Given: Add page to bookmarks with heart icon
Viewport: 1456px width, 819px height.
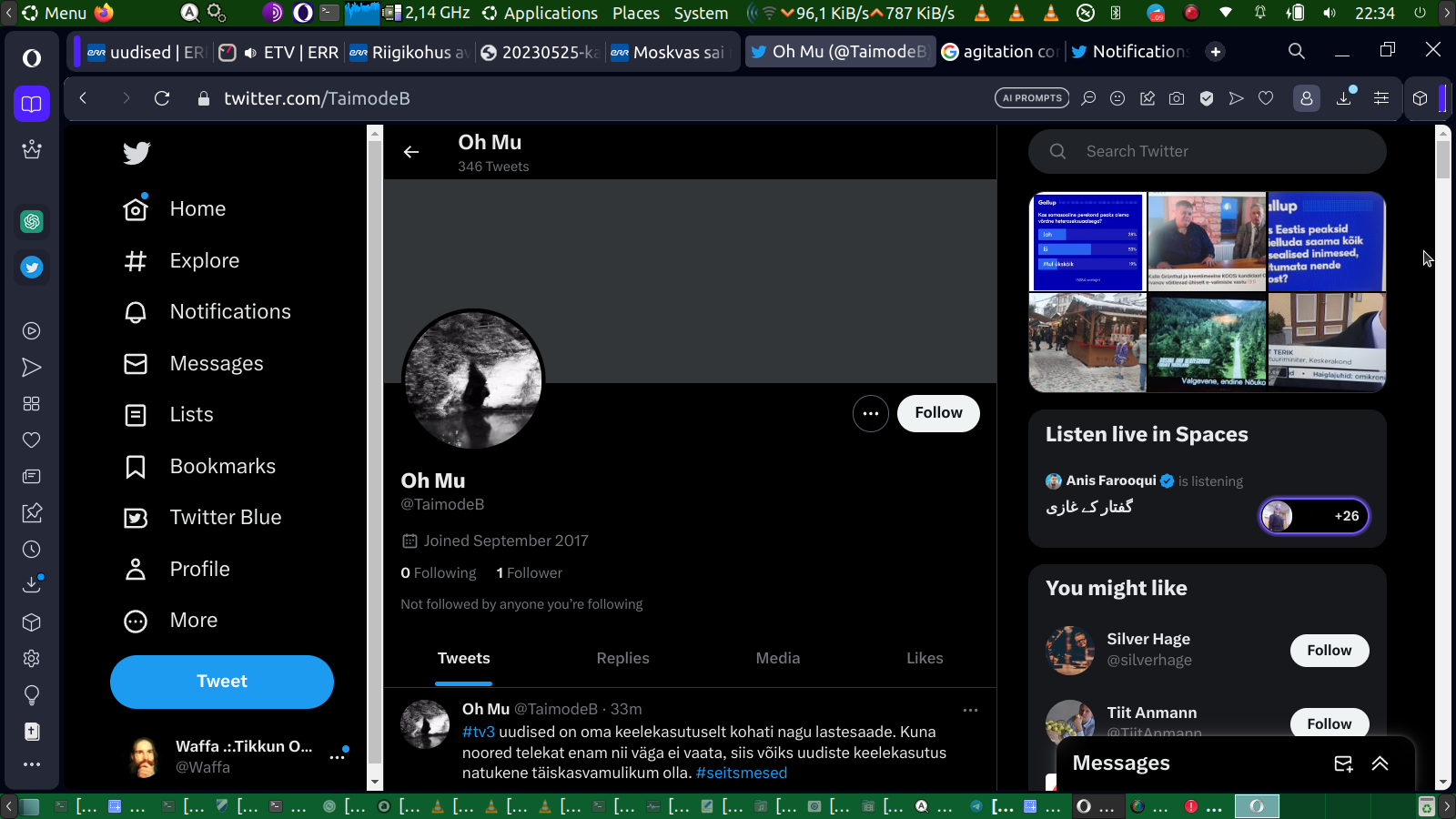Looking at the screenshot, I should [x=1266, y=98].
